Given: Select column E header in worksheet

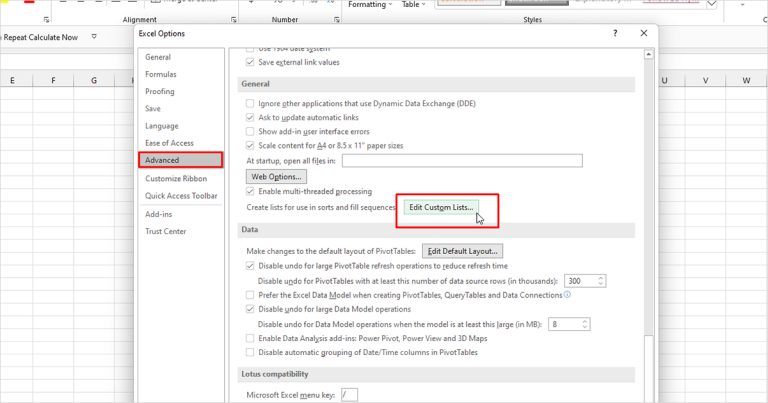Looking at the screenshot, I should 12,80.
